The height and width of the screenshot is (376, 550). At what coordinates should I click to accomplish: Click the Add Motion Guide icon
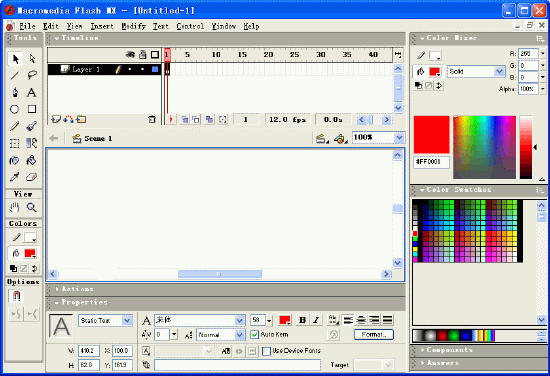[68, 120]
